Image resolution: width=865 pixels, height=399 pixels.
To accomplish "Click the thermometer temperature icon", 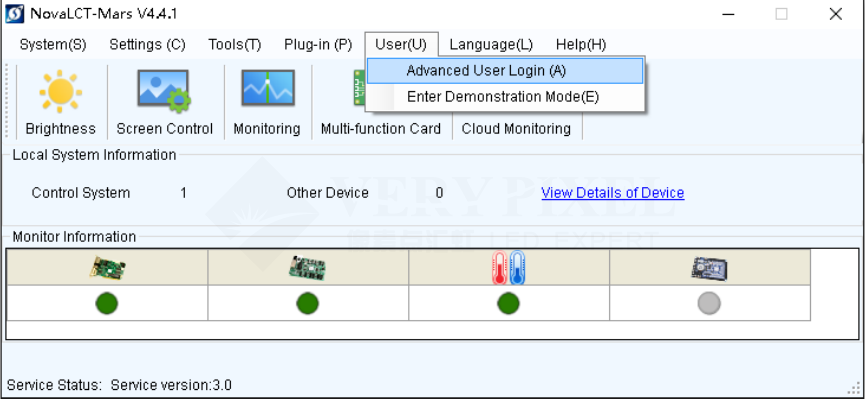I will 508,268.
